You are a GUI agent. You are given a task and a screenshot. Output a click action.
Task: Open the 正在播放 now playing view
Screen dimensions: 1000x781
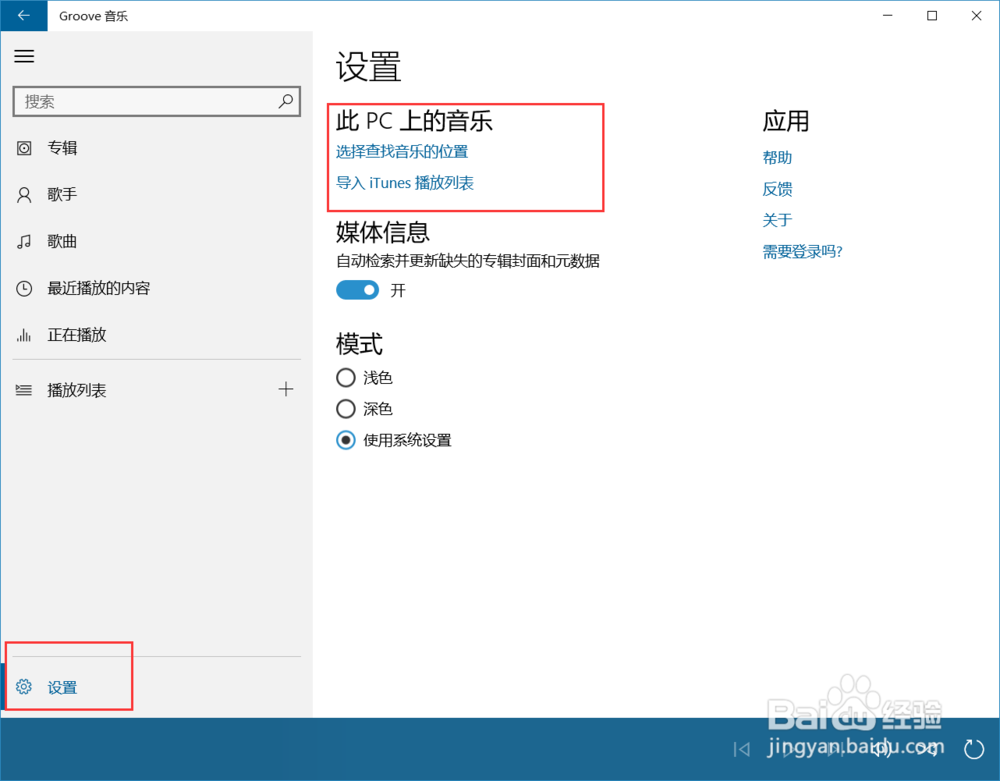click(156, 335)
